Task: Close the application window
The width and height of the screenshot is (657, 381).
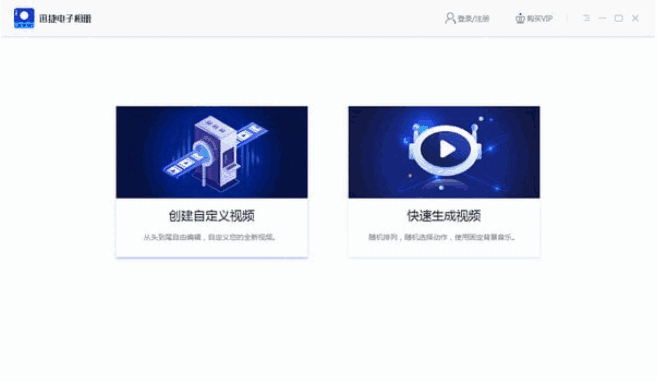Action: click(635, 18)
